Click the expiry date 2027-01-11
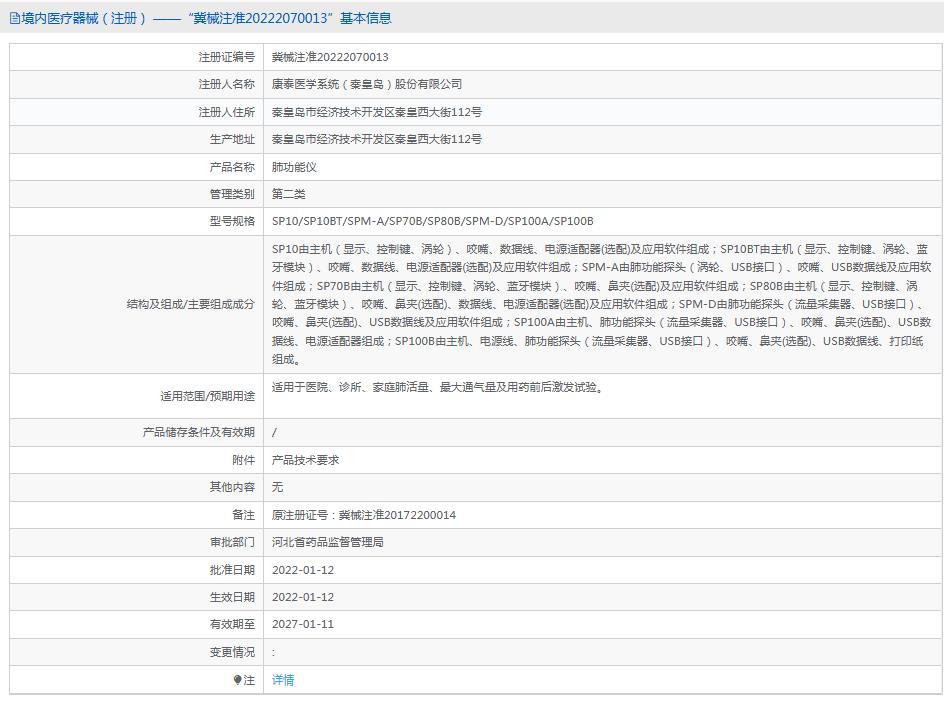The width and height of the screenshot is (944, 704). (x=302, y=624)
